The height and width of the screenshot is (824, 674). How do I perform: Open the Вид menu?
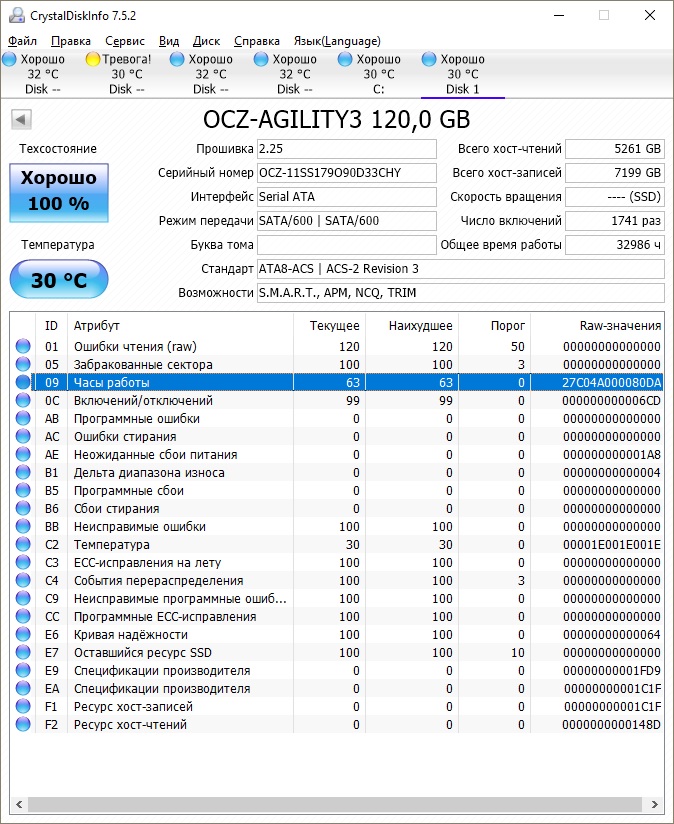pyautogui.click(x=169, y=41)
